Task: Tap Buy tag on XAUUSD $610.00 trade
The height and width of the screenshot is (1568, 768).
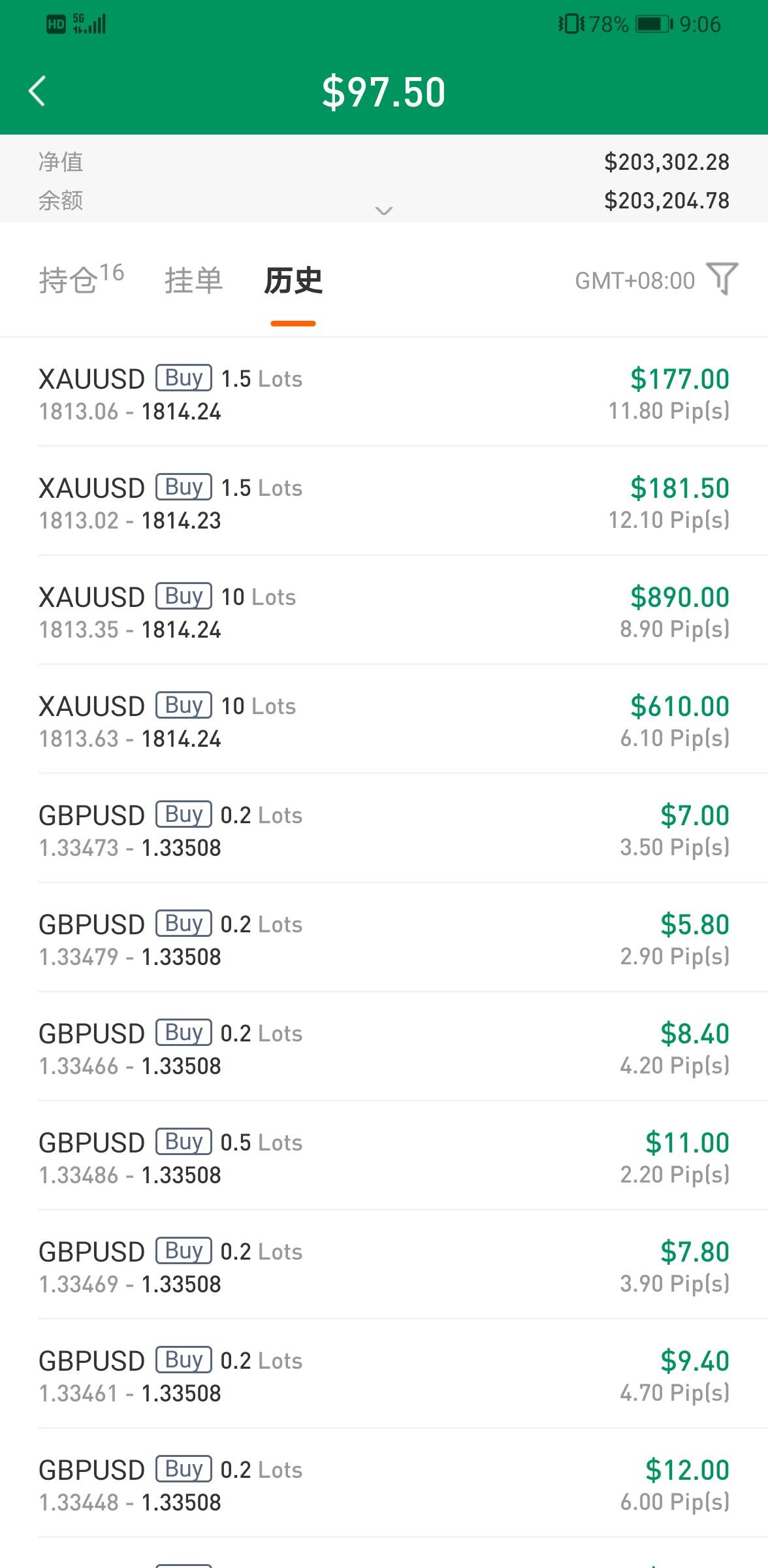Action: coord(184,705)
